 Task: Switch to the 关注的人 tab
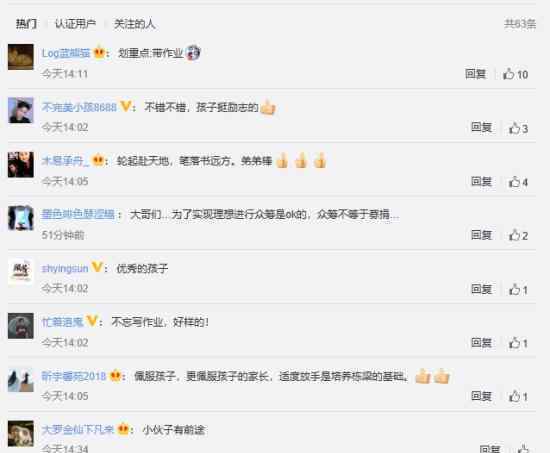coord(135,24)
